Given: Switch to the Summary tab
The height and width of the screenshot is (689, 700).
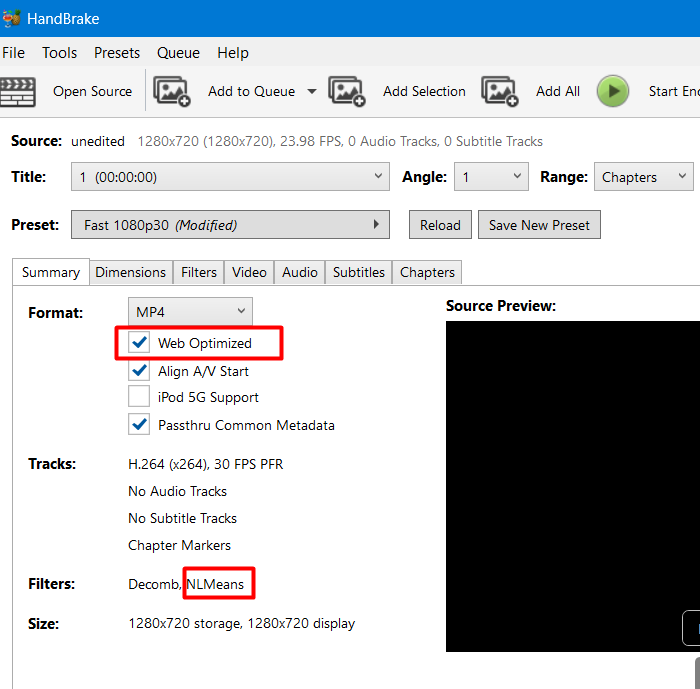Looking at the screenshot, I should point(51,272).
